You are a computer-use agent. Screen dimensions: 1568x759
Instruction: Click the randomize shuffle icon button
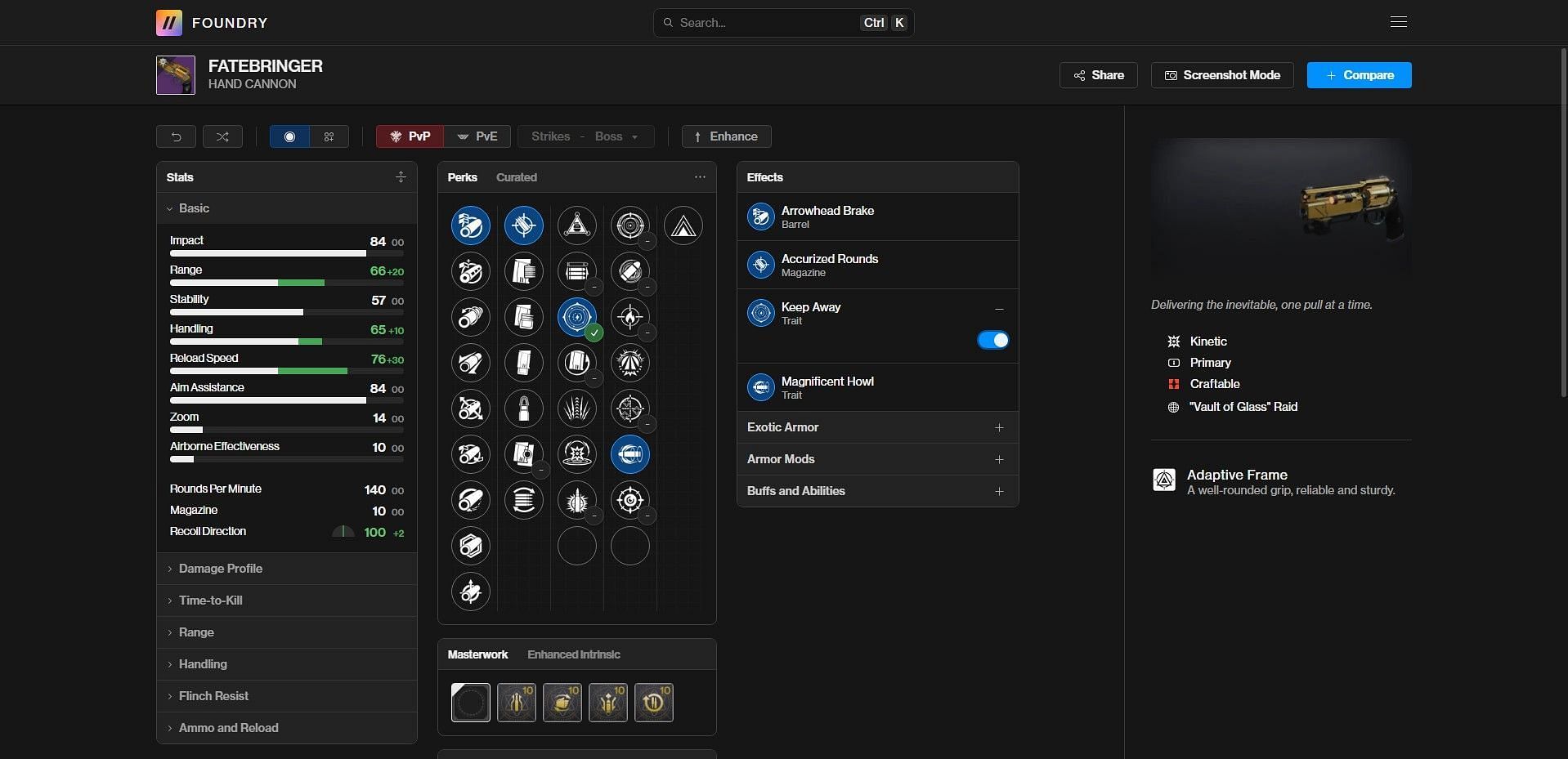(222, 136)
